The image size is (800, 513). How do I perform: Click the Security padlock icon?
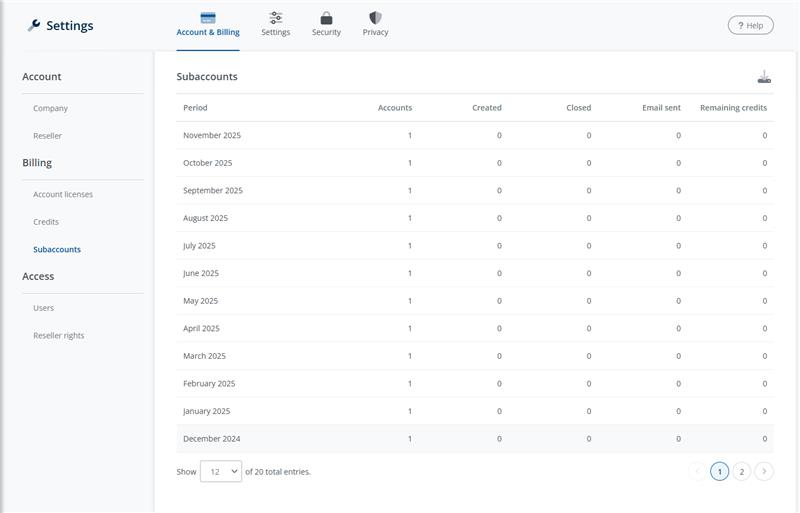326,18
